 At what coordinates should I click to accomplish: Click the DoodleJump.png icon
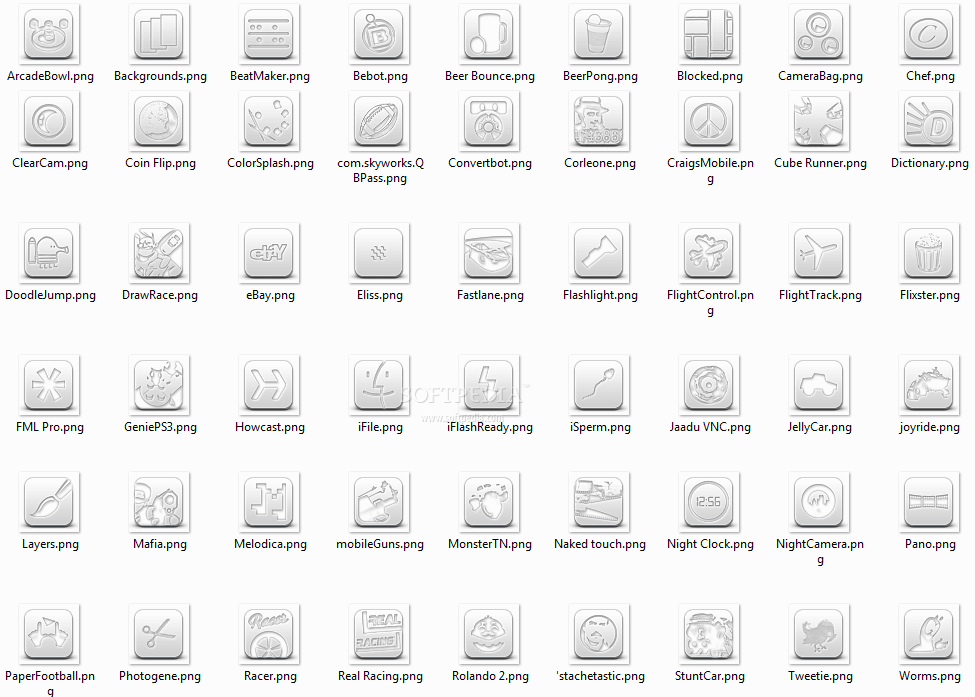pos(50,253)
